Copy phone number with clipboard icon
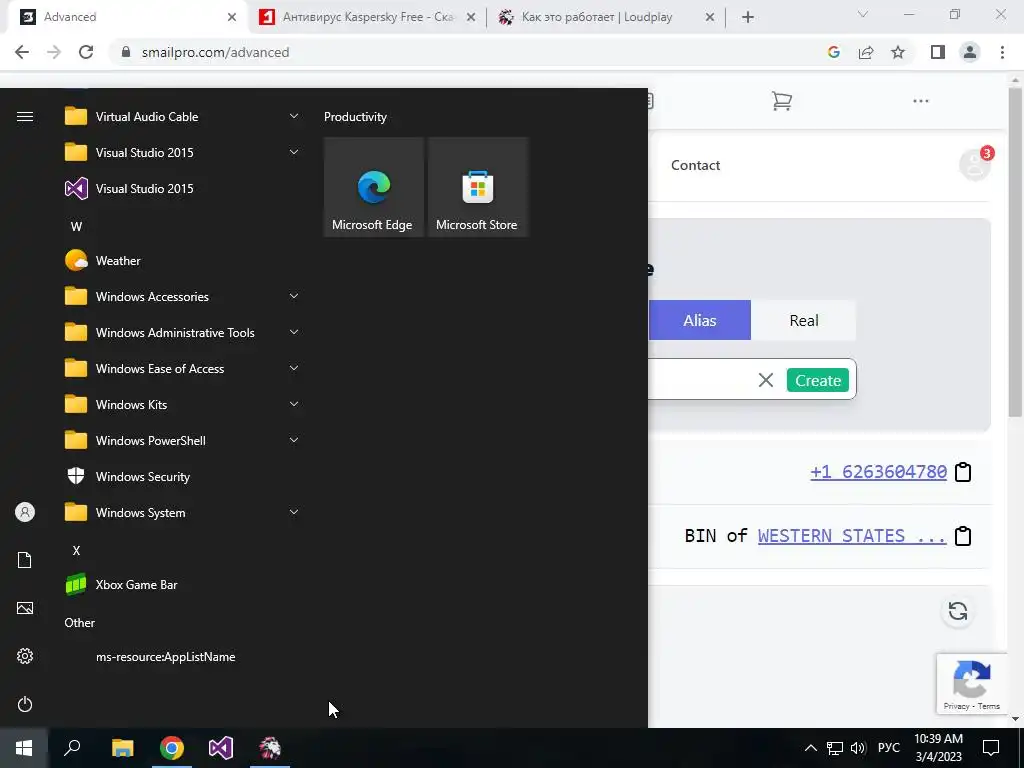The height and width of the screenshot is (768, 1024). pyautogui.click(x=963, y=472)
